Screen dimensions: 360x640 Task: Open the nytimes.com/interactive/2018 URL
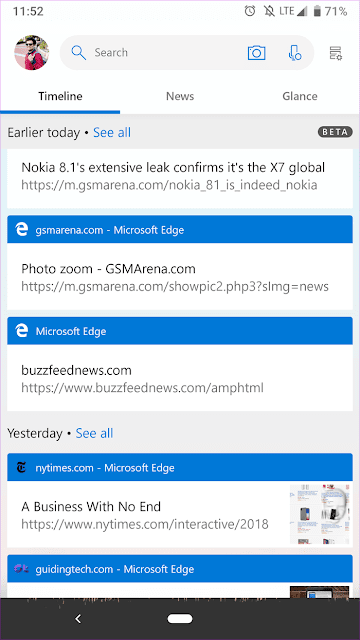pyautogui.click(x=145, y=524)
